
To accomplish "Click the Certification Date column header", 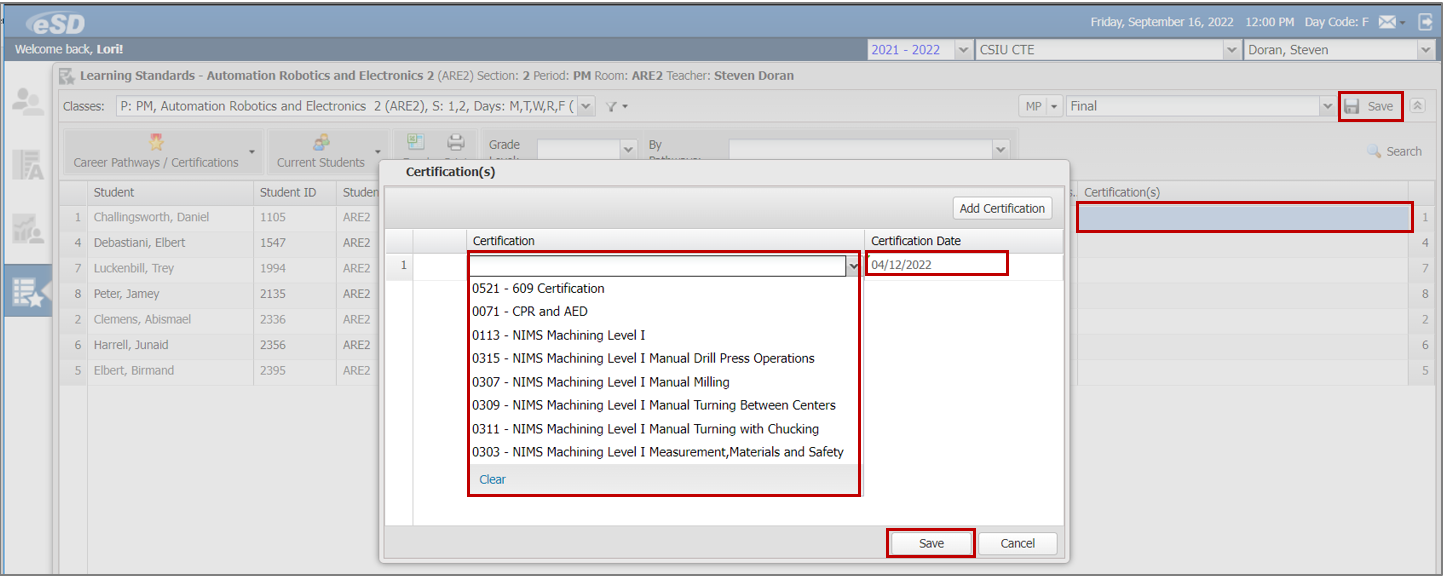I will coord(963,241).
